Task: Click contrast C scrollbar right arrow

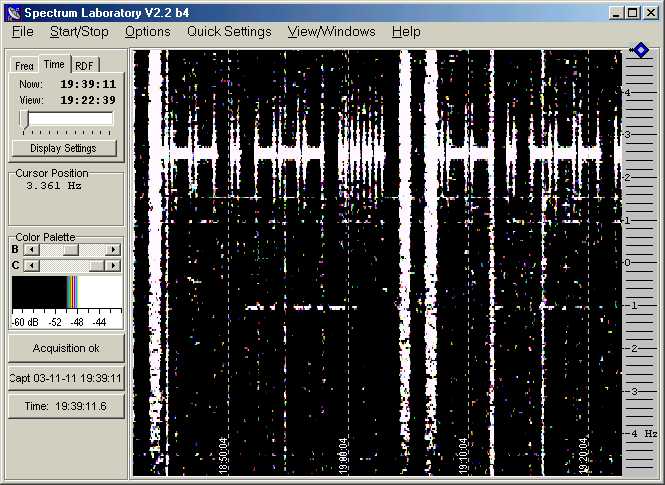Action: pyautogui.click(x=113, y=266)
